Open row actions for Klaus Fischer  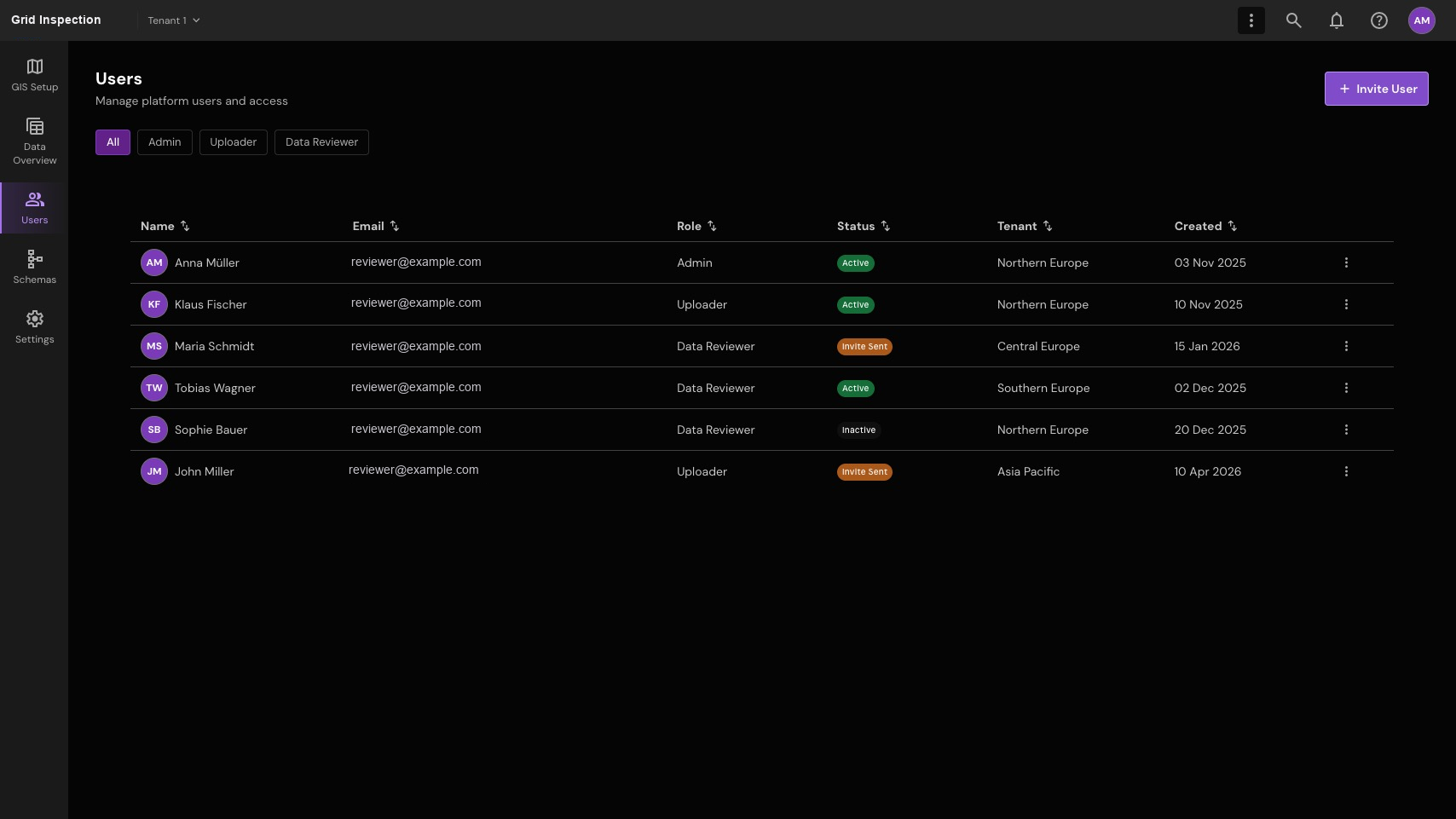coord(1347,304)
